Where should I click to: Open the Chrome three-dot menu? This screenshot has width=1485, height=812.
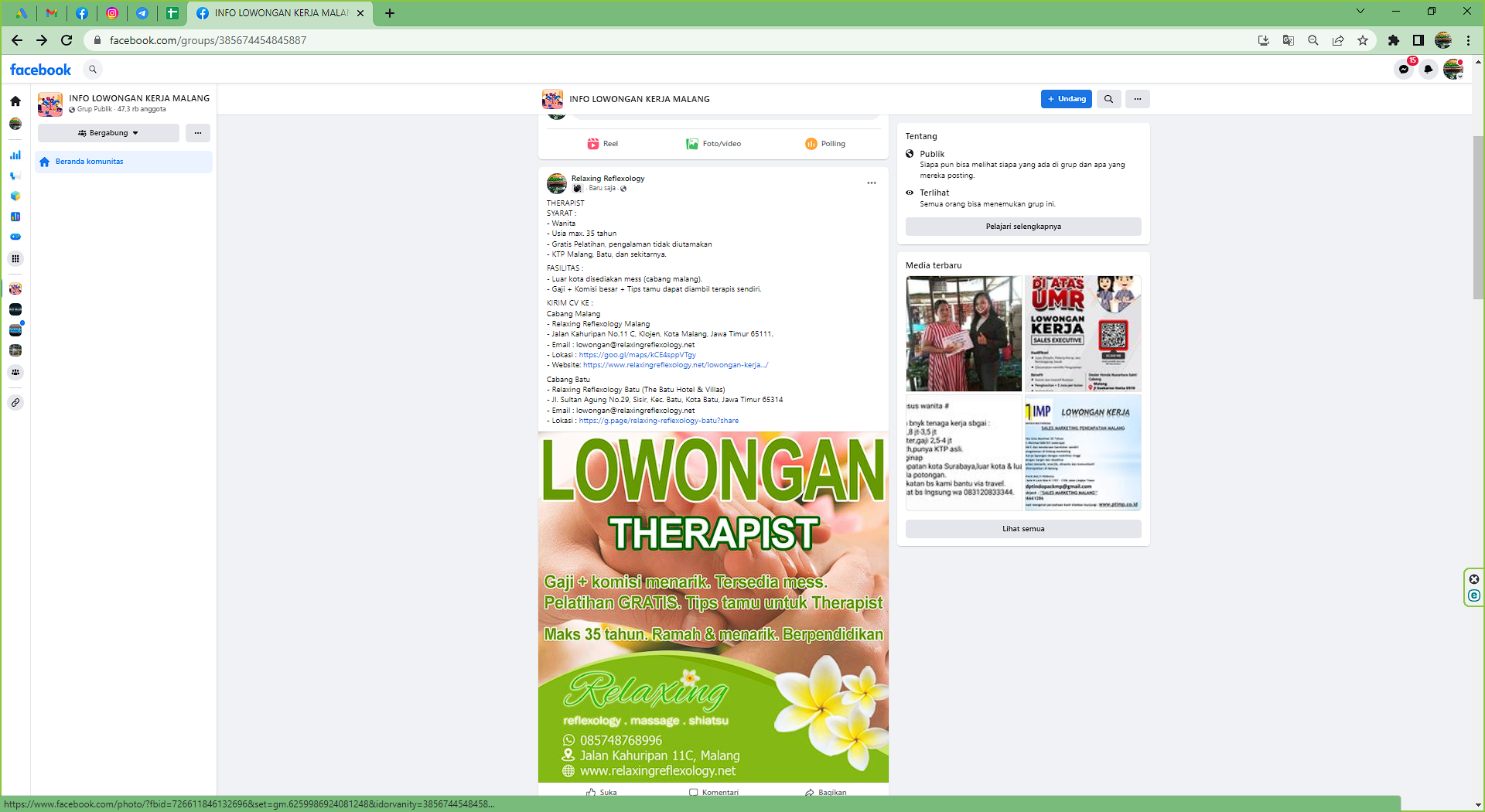pos(1468,40)
